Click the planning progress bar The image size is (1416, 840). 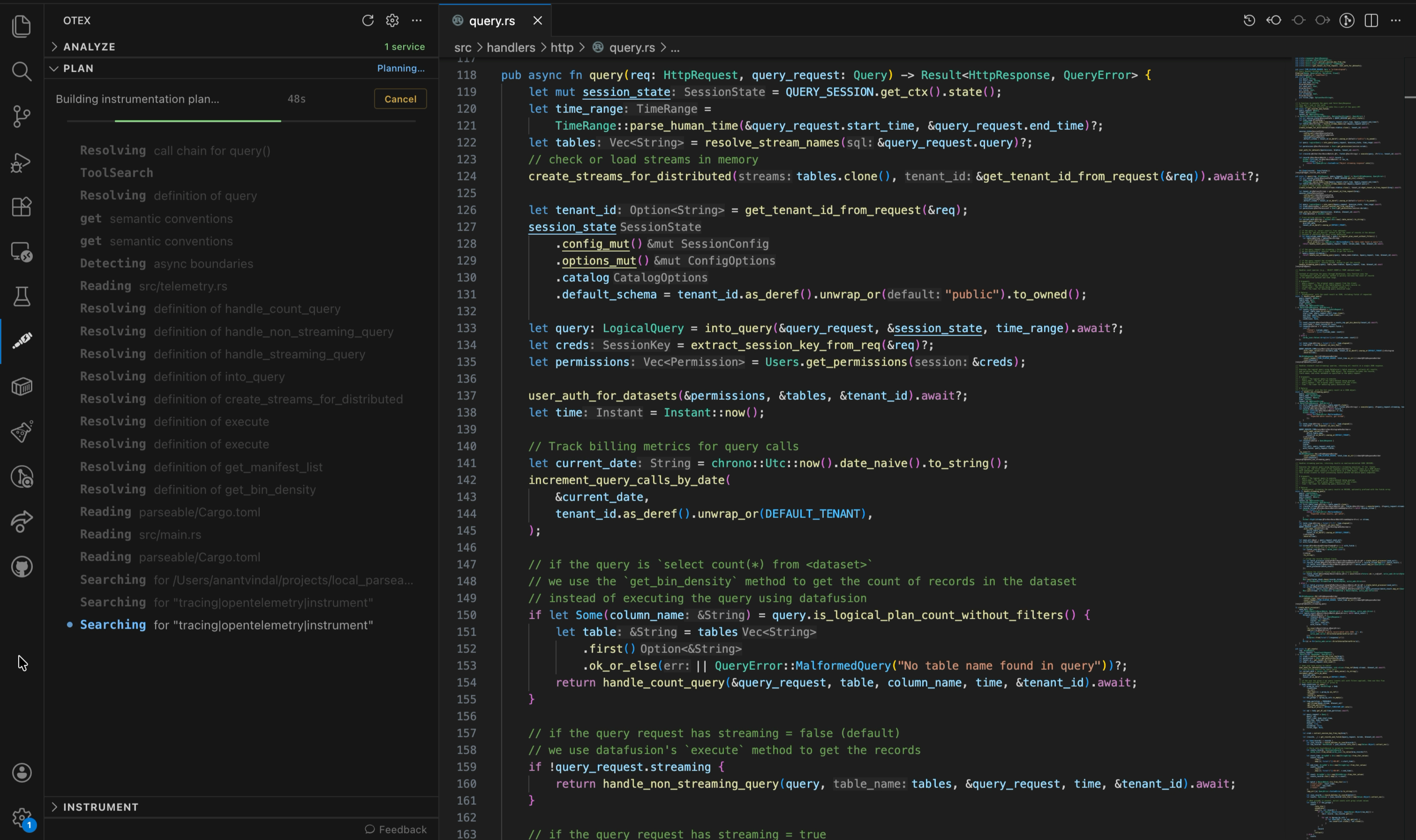coord(241,120)
